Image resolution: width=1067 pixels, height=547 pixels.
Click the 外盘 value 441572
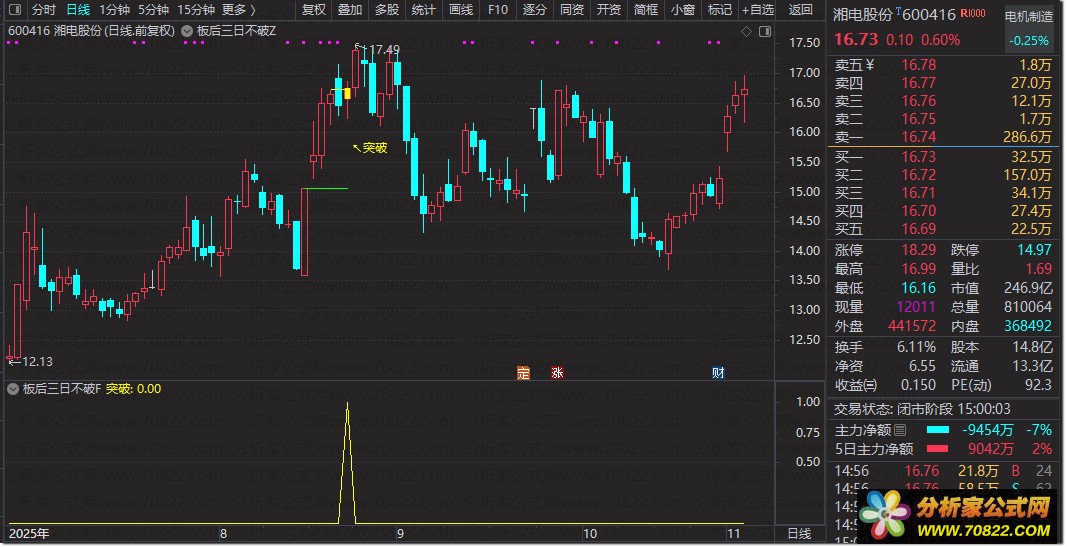(x=912, y=326)
